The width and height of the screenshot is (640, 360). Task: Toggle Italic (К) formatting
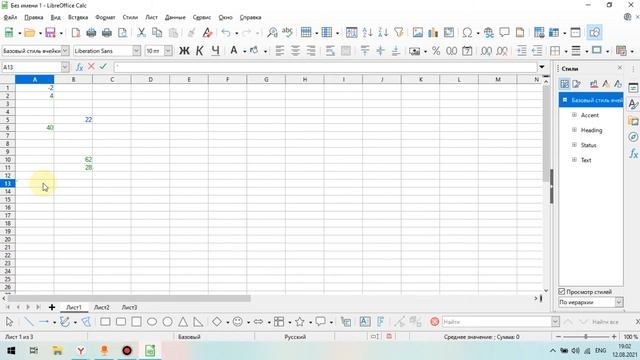(200, 51)
